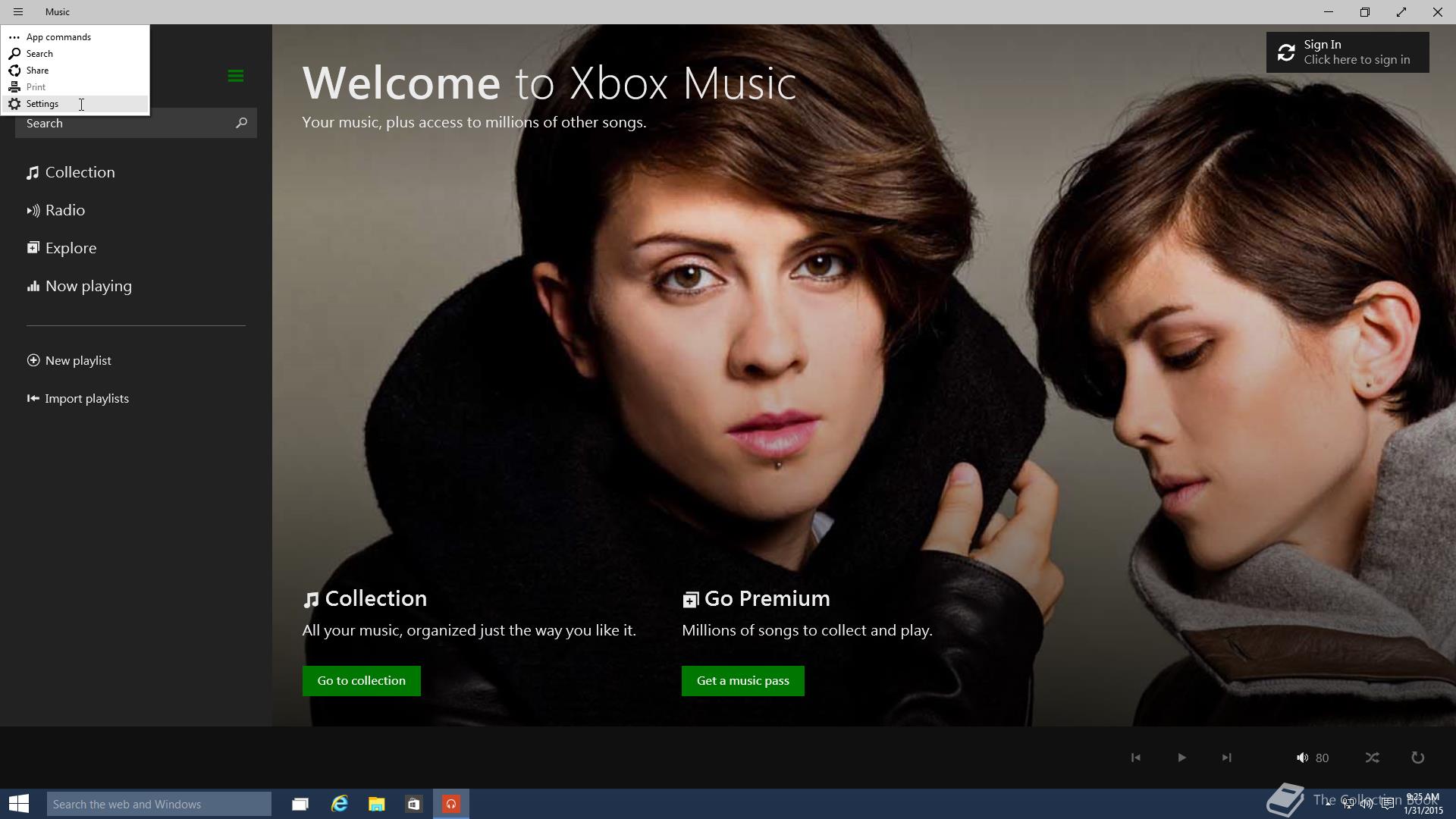Click the Go to collection button

(362, 681)
